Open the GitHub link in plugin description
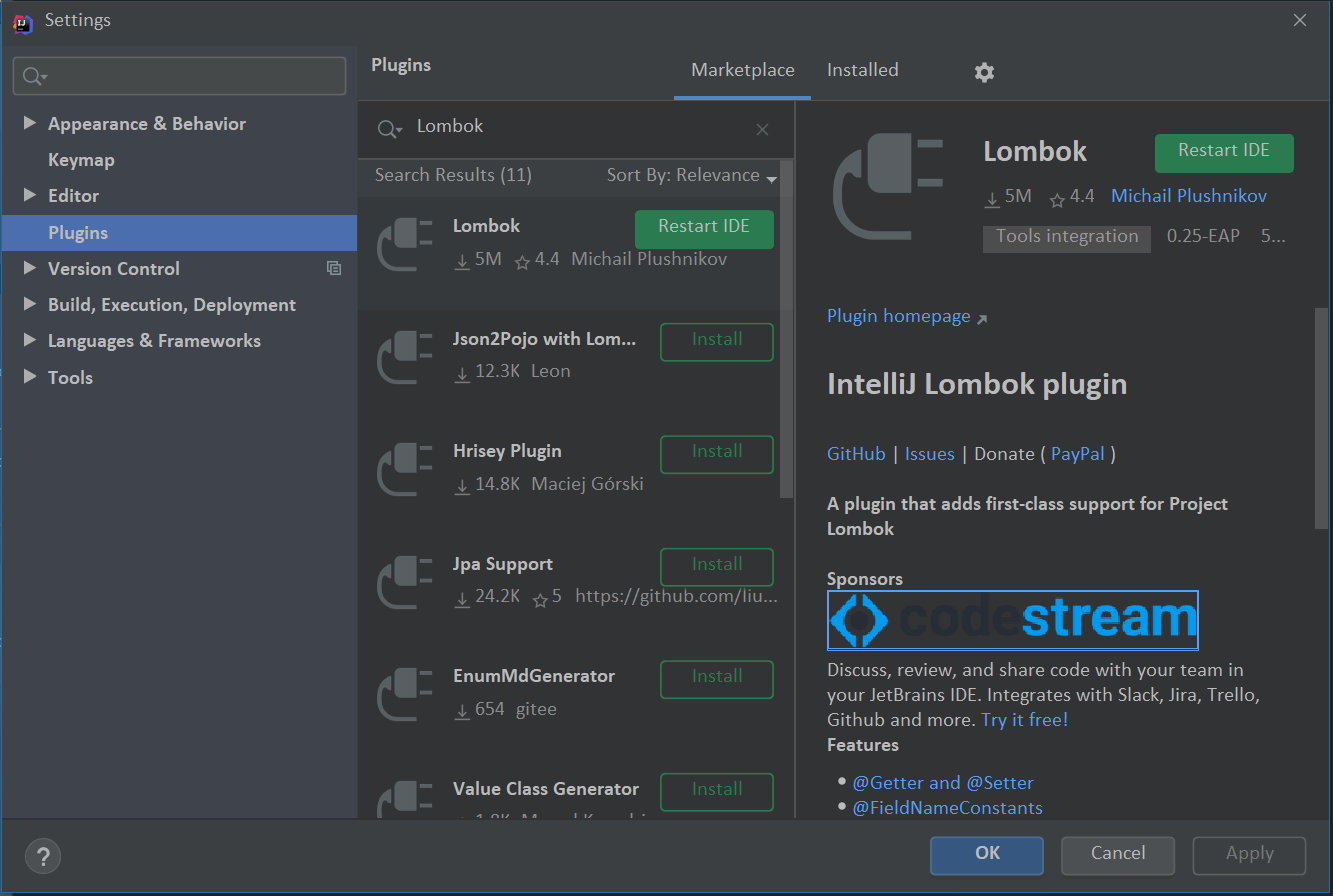Viewport: 1333px width, 896px height. click(856, 454)
